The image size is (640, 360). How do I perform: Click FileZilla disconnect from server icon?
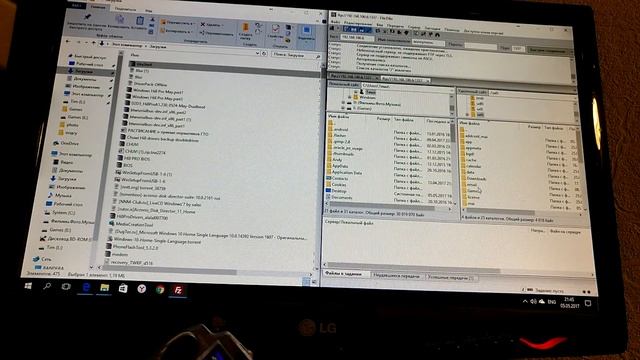pos(399,32)
